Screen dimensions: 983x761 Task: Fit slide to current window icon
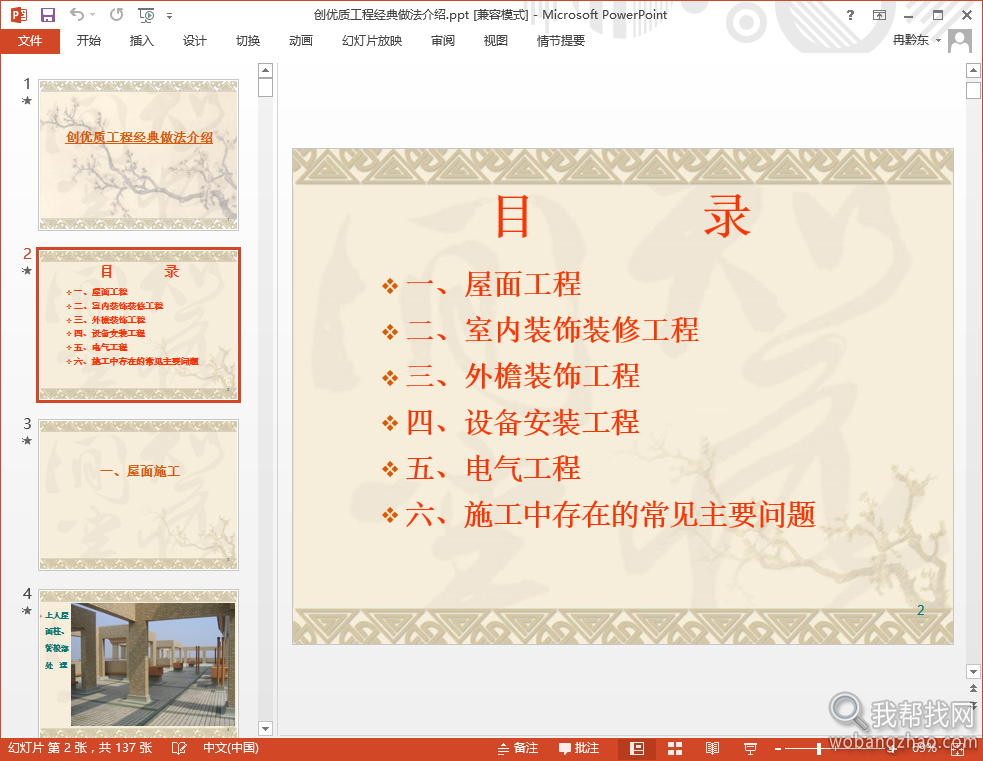click(x=958, y=748)
